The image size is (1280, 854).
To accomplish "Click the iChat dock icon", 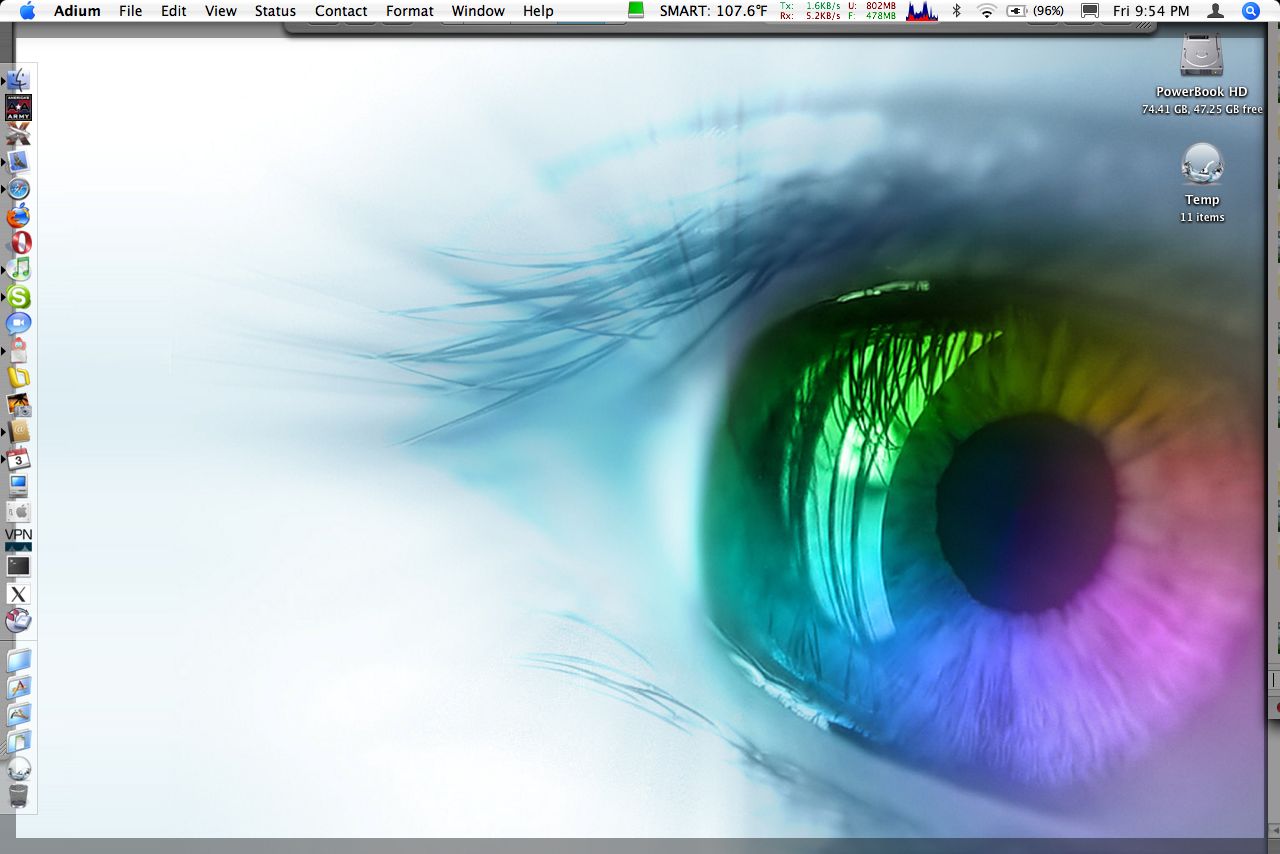I will tap(19, 324).
